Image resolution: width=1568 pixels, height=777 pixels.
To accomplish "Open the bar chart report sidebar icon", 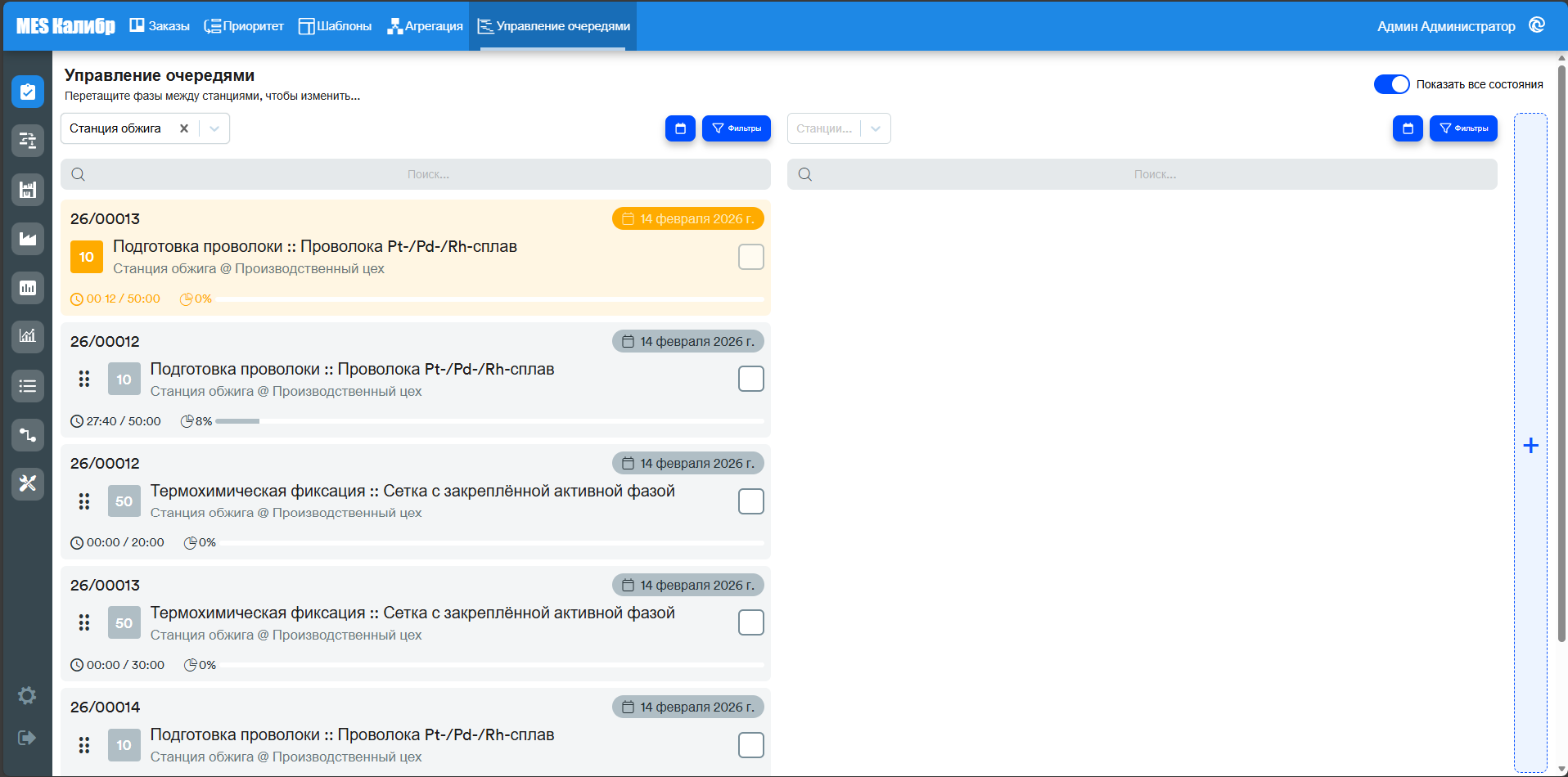I will click(x=28, y=288).
